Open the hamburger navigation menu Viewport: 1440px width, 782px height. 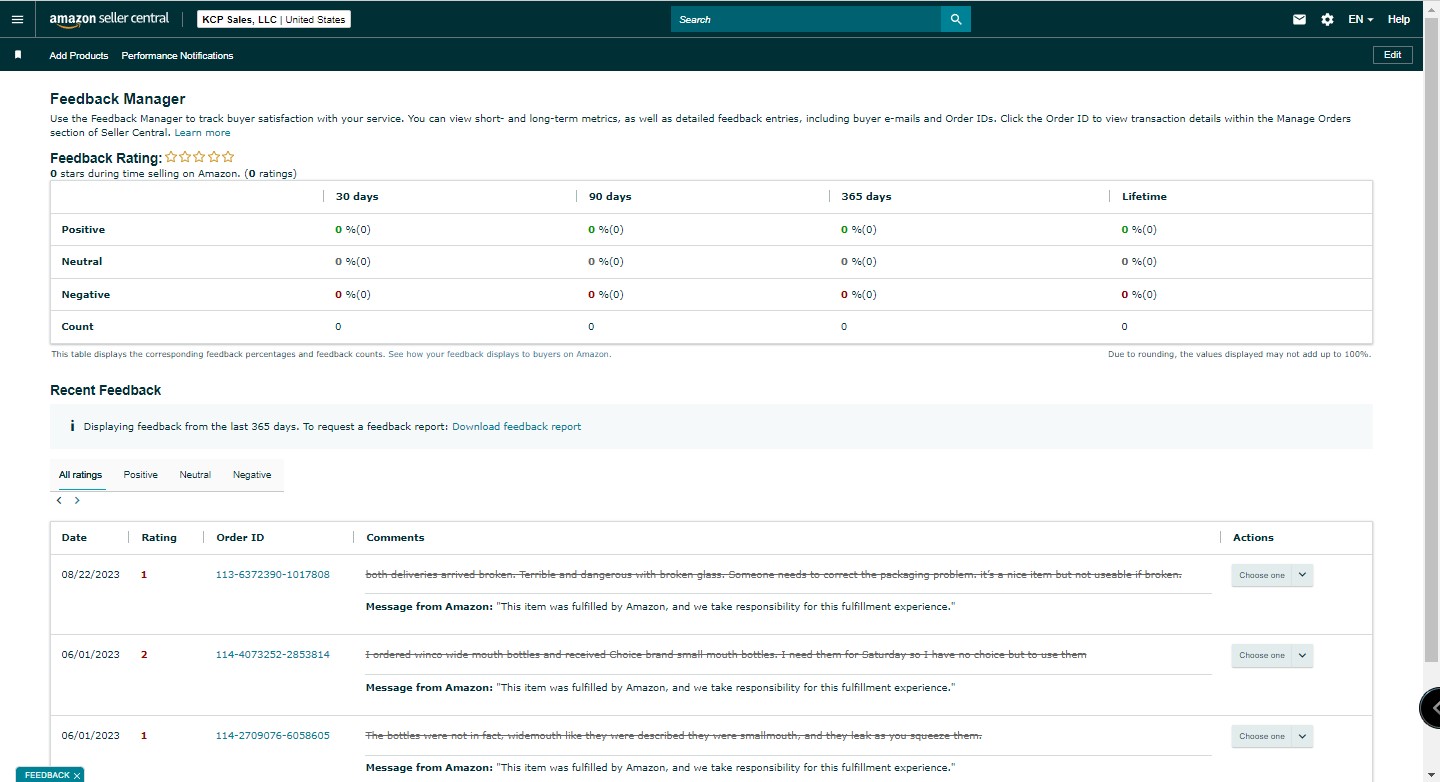(17, 19)
